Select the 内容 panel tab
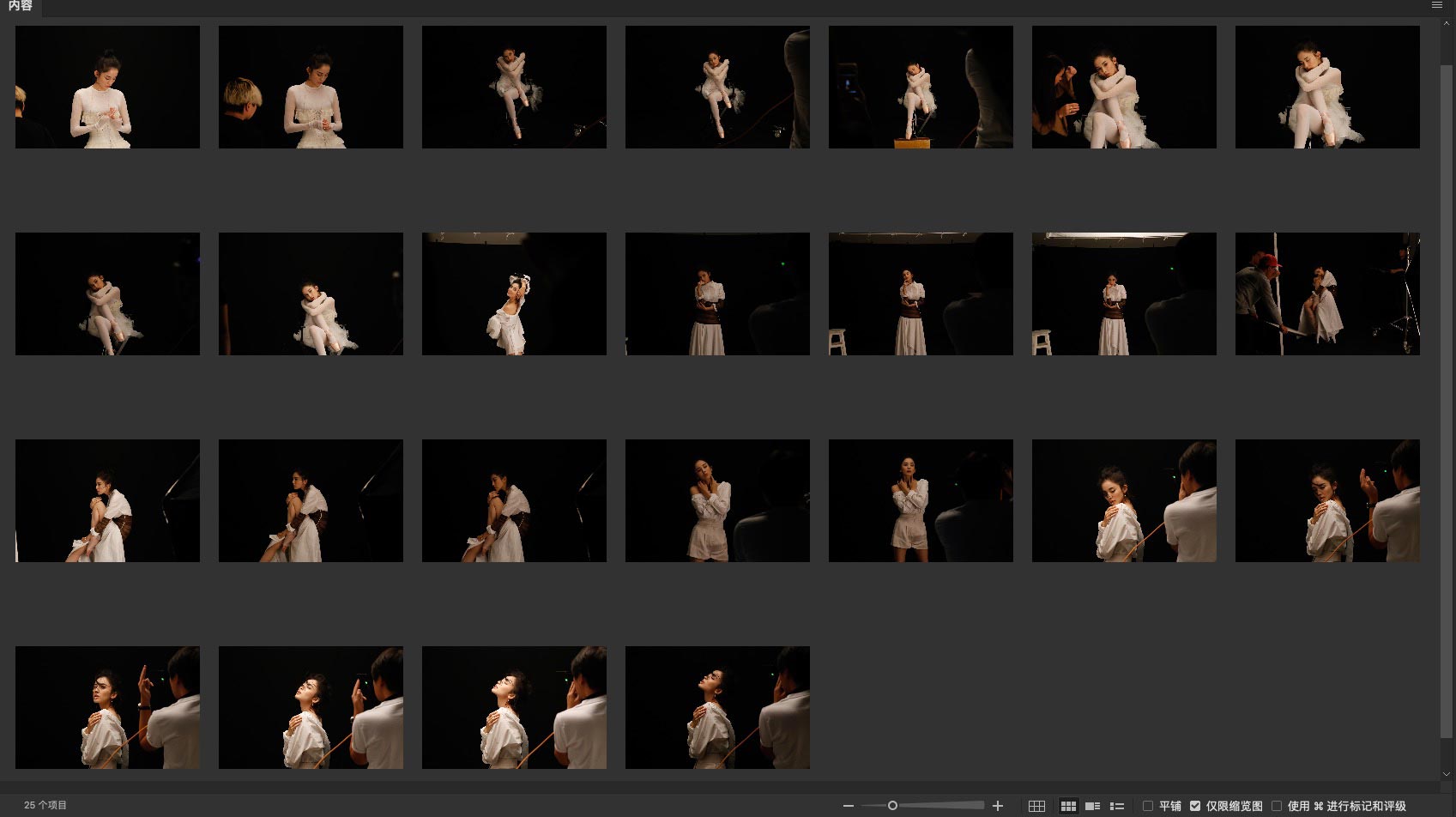 coord(21,6)
